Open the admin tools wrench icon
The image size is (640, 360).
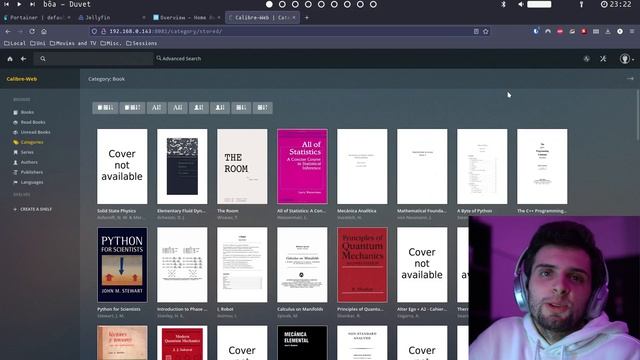pyautogui.click(x=603, y=59)
